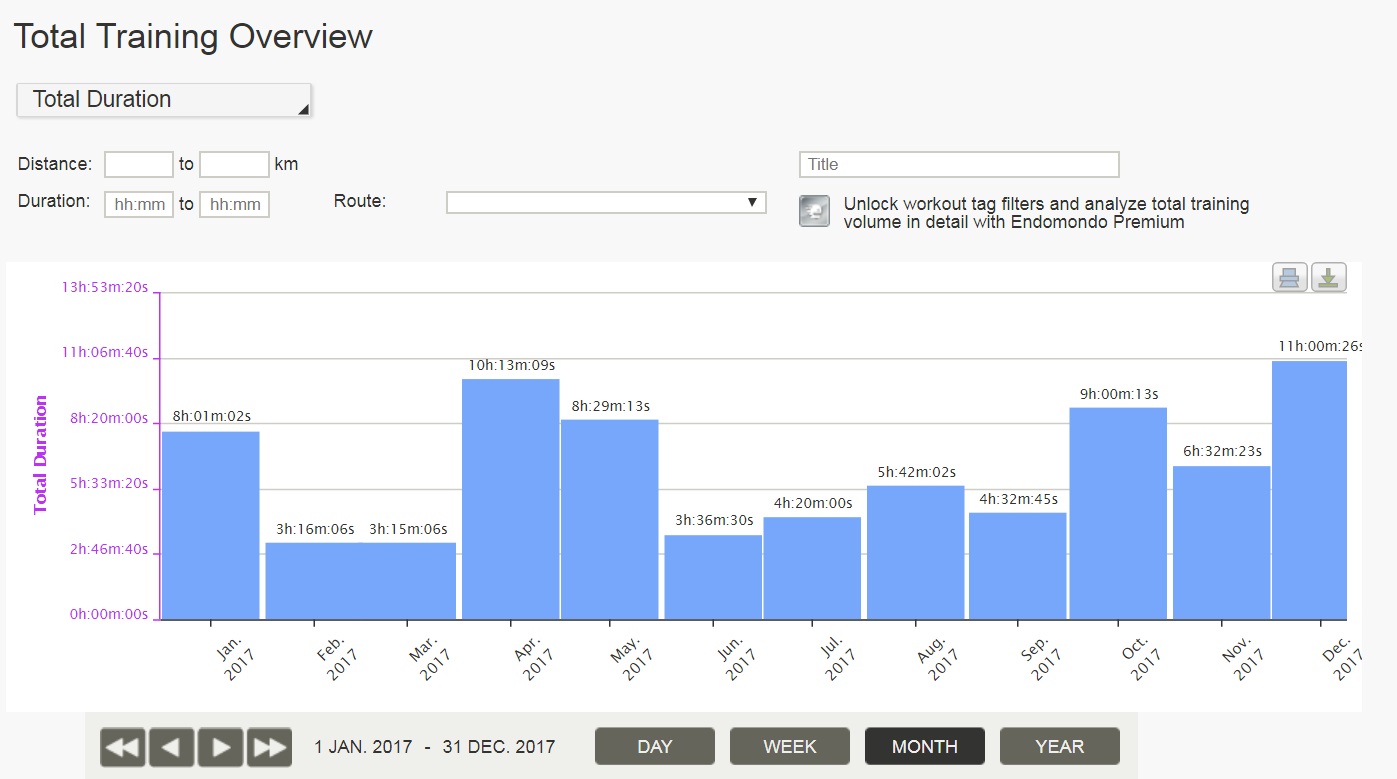Image resolution: width=1397 pixels, height=779 pixels.
Task: Select the May 2017 bar
Action: tap(610, 519)
